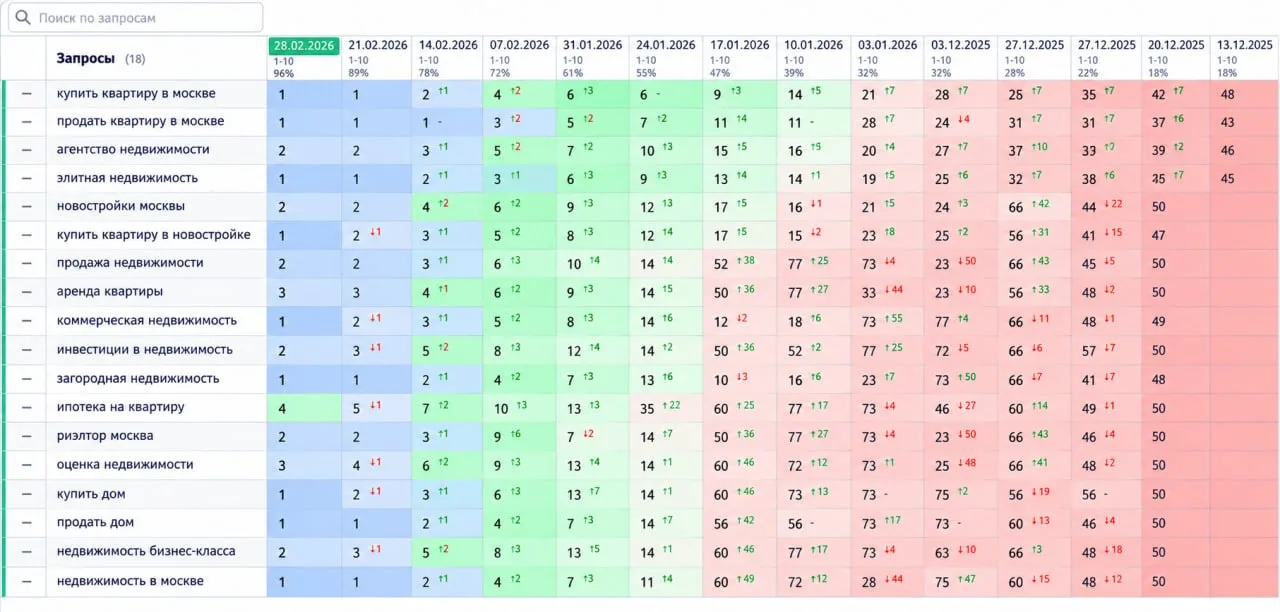Click the dash icon beside 'оценка недвижимости'

pyautogui.click(x=26, y=464)
